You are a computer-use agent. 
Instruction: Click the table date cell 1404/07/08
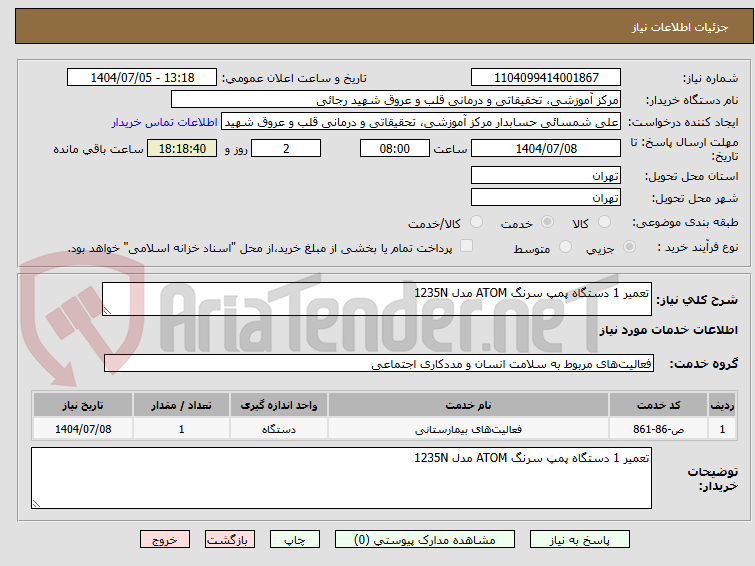(x=83, y=429)
